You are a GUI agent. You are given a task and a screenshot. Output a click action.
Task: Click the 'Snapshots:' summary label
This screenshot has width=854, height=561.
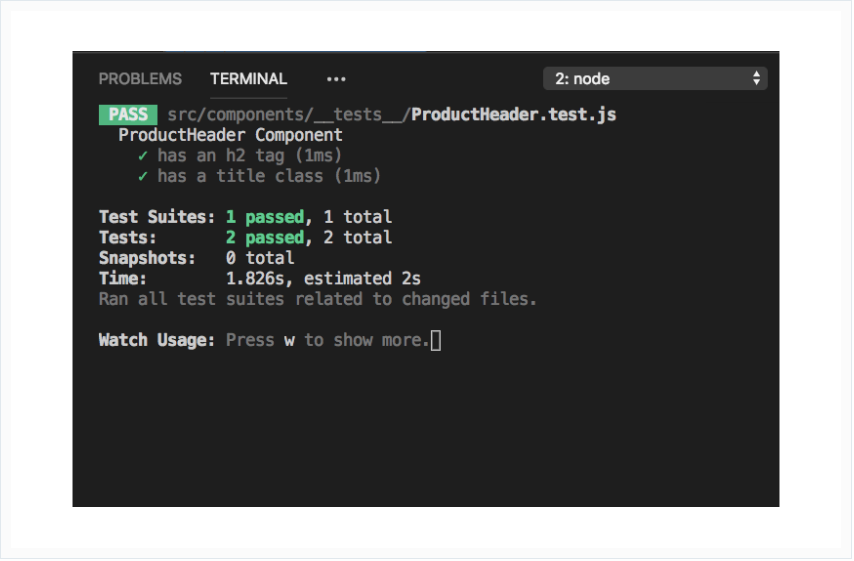tap(147, 258)
